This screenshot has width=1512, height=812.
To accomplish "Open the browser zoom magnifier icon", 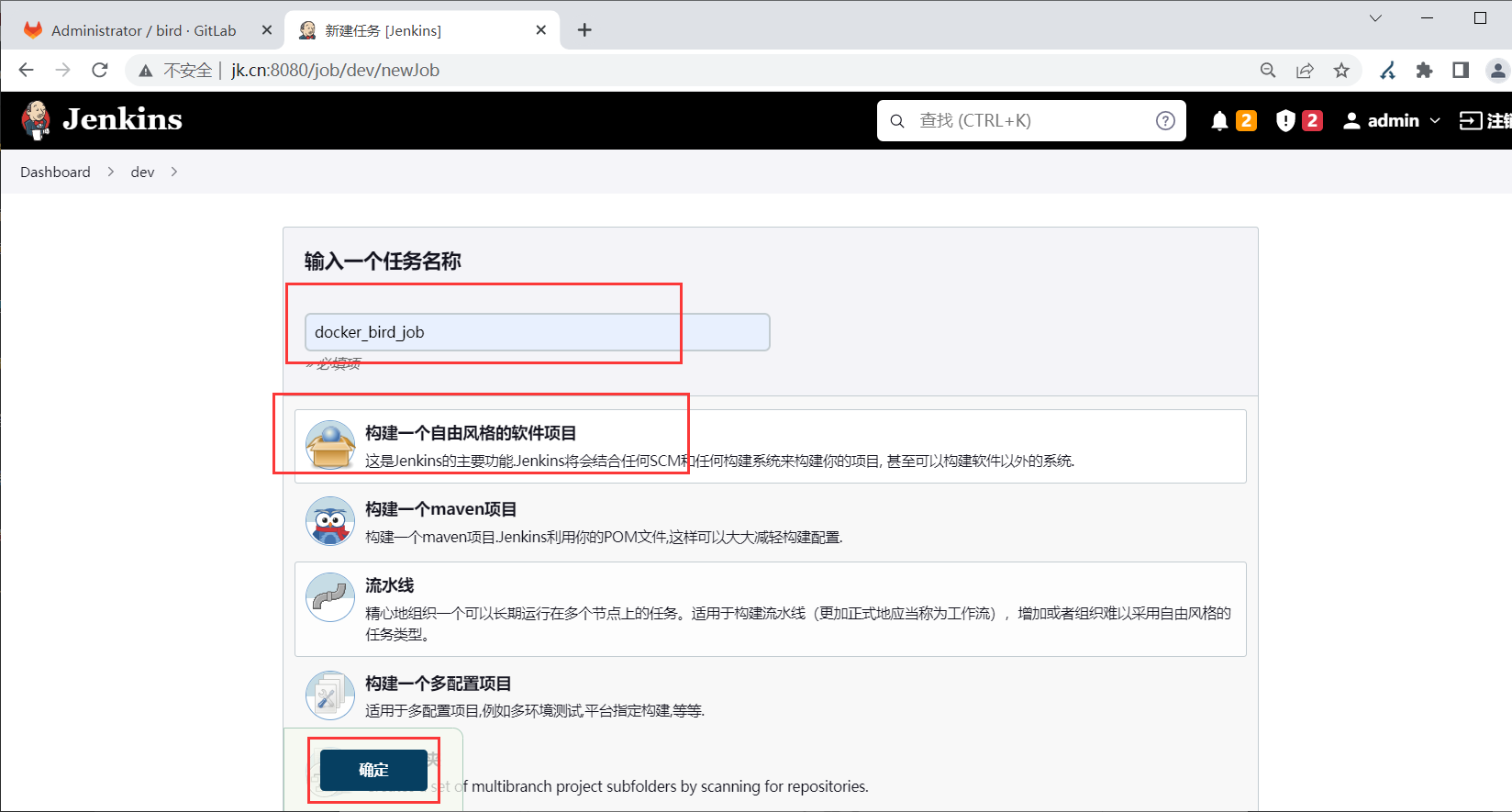I will [1268, 71].
